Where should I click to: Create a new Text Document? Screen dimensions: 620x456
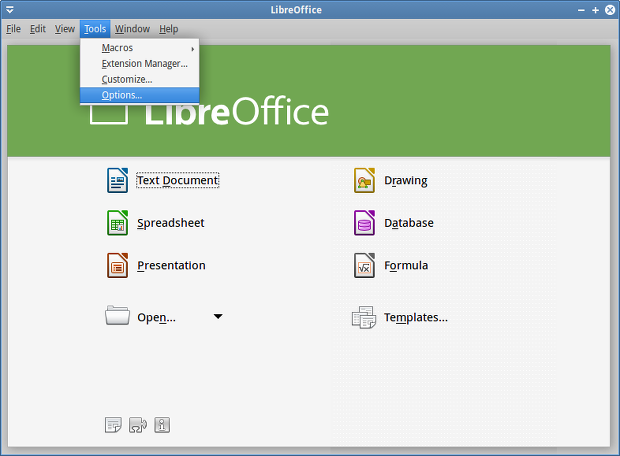point(178,180)
